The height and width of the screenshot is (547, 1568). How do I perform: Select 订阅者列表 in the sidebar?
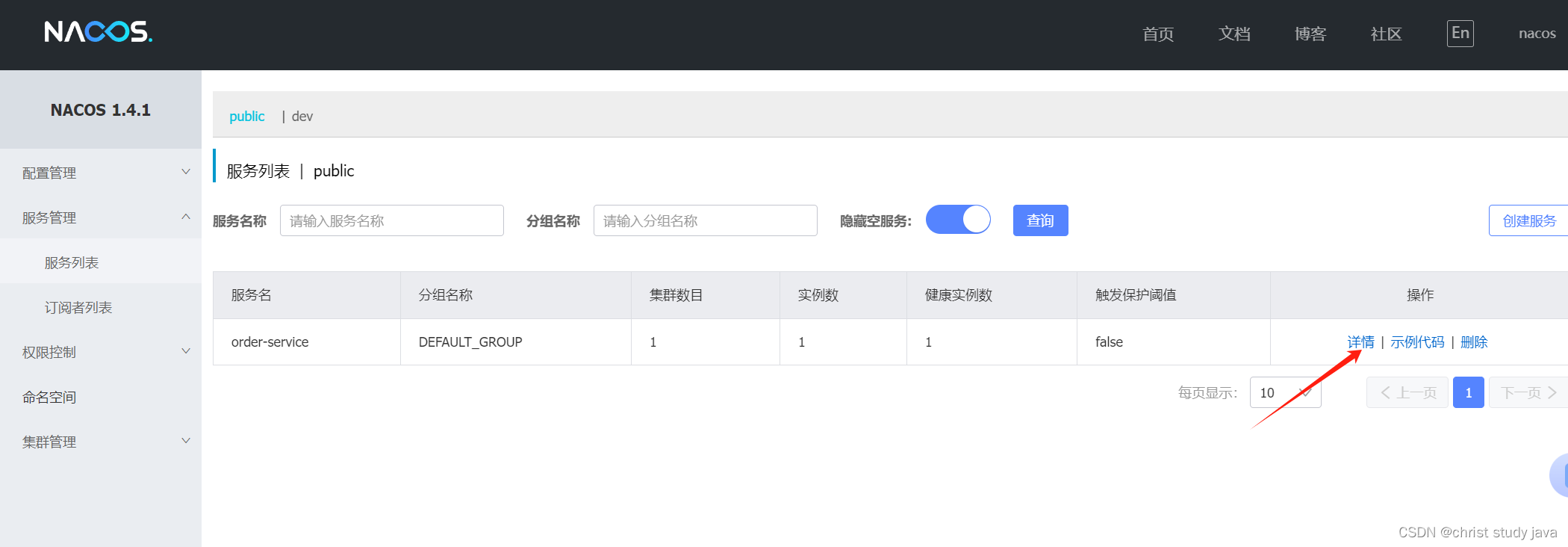101,307
